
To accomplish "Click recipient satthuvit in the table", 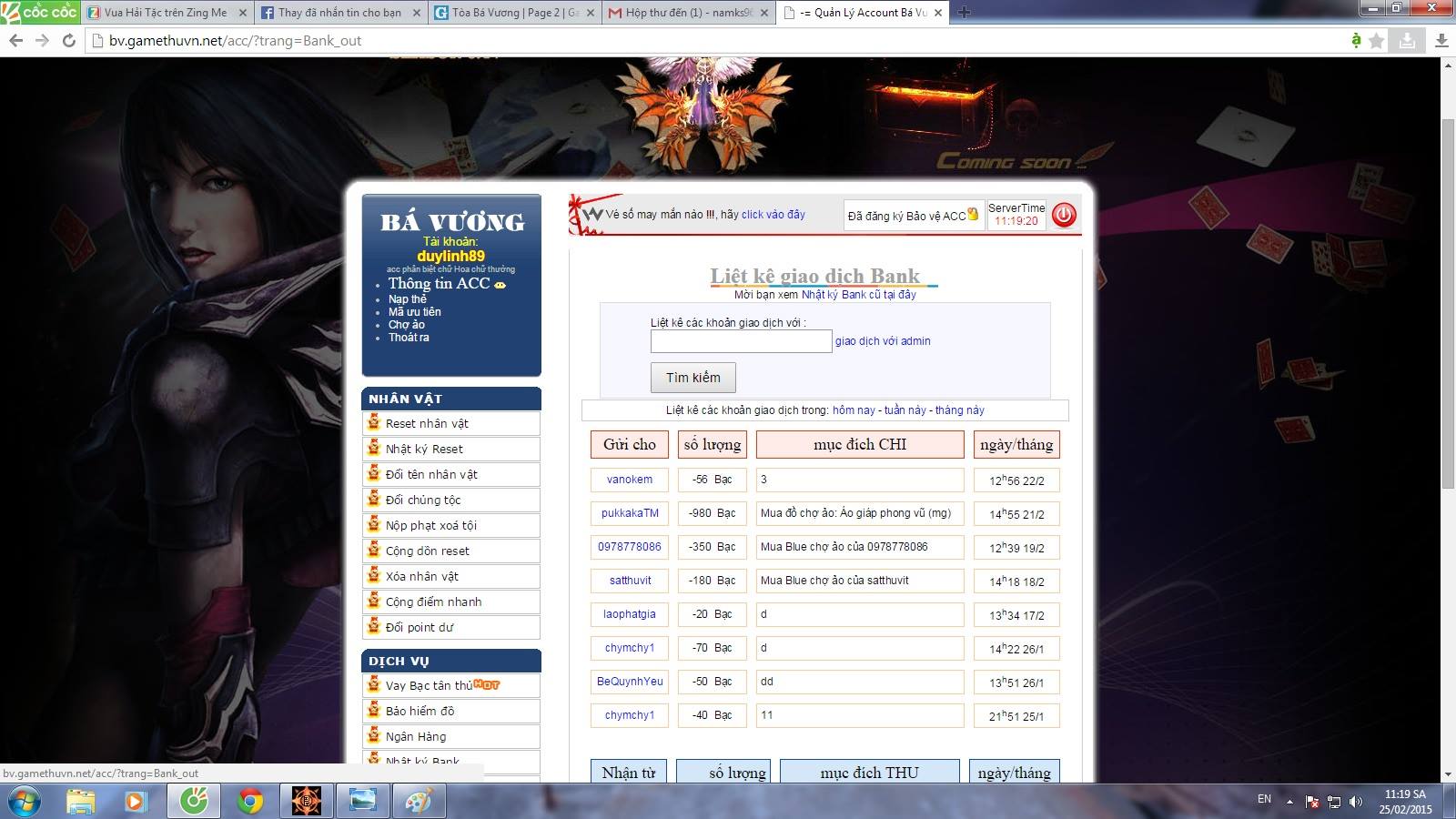I will (630, 581).
